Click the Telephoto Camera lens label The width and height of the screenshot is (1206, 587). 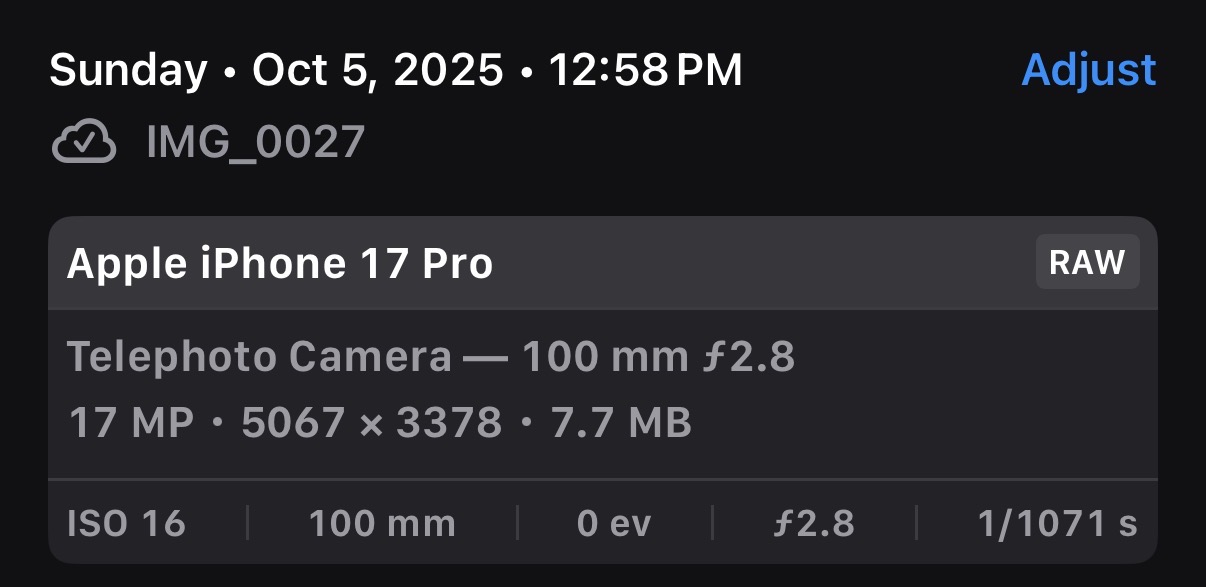point(259,357)
